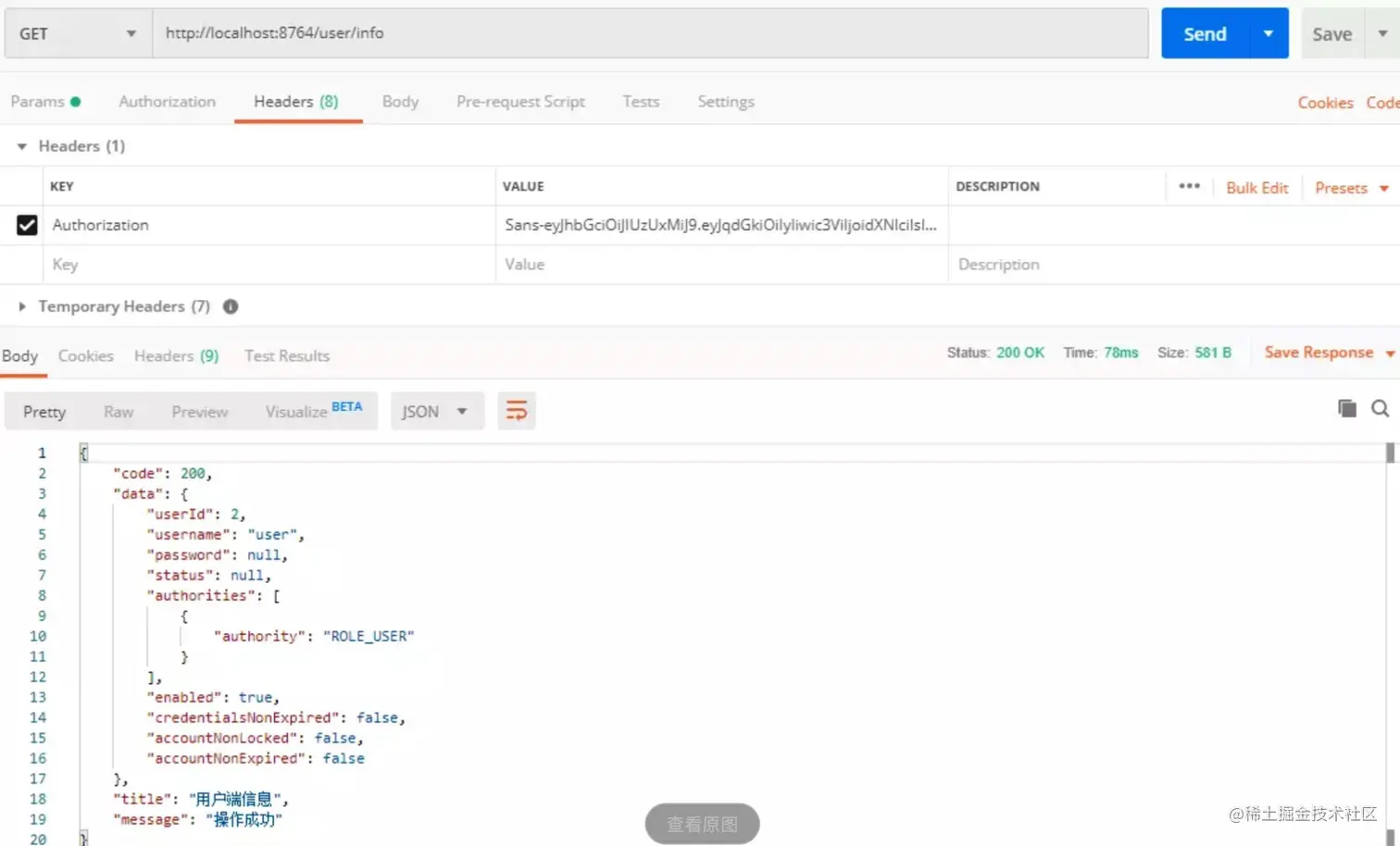The height and width of the screenshot is (846, 1400).
Task: Open the Presets dropdown
Action: click(1352, 188)
